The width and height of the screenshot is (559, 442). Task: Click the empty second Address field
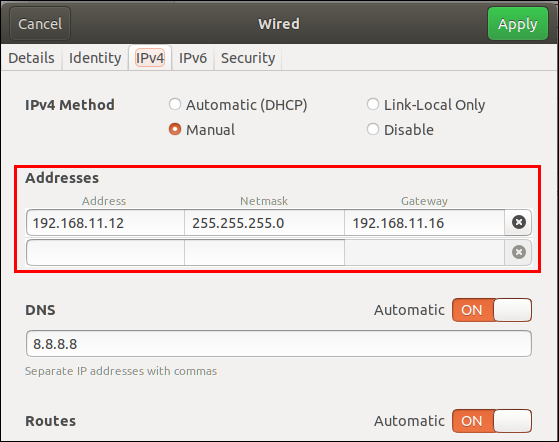point(105,252)
